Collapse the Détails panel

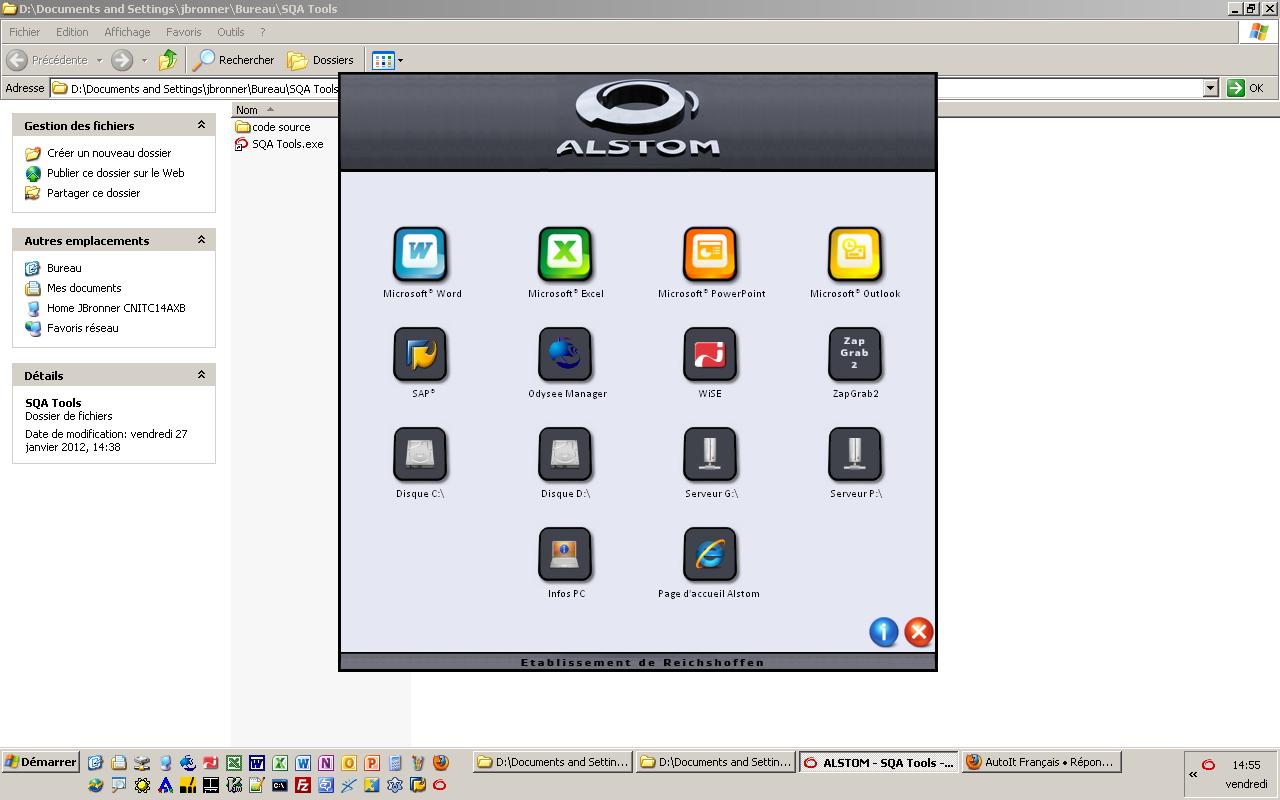[201, 375]
